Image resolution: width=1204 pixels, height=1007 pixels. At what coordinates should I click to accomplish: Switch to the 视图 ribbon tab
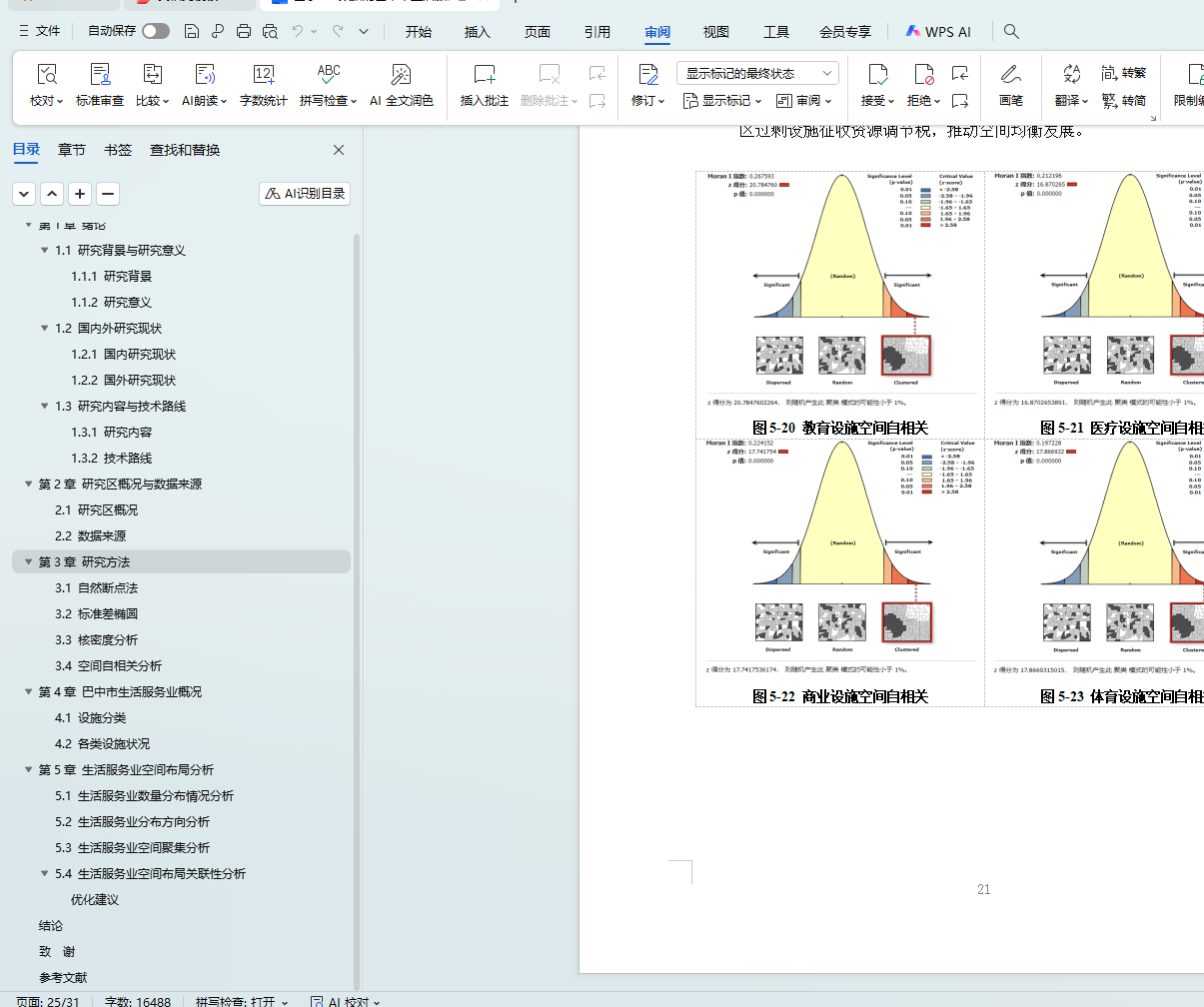click(x=715, y=32)
